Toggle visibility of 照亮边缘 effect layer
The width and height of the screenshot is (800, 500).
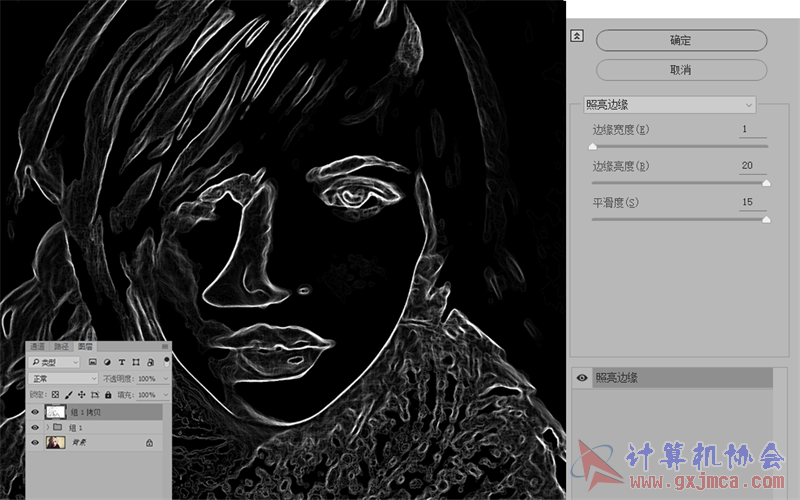582,378
